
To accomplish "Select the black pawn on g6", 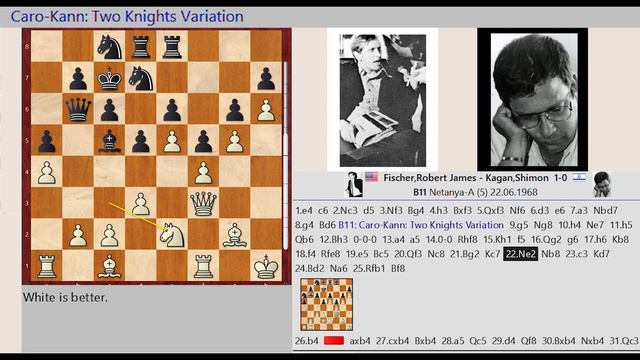I will (234, 109).
